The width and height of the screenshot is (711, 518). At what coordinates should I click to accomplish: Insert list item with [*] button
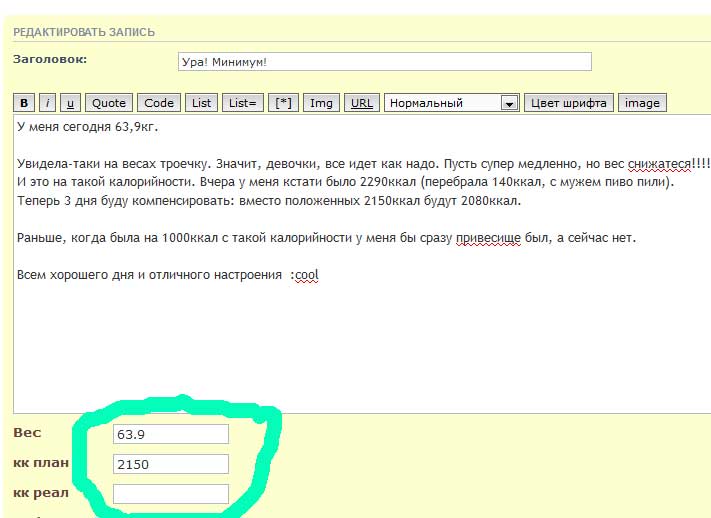point(285,103)
